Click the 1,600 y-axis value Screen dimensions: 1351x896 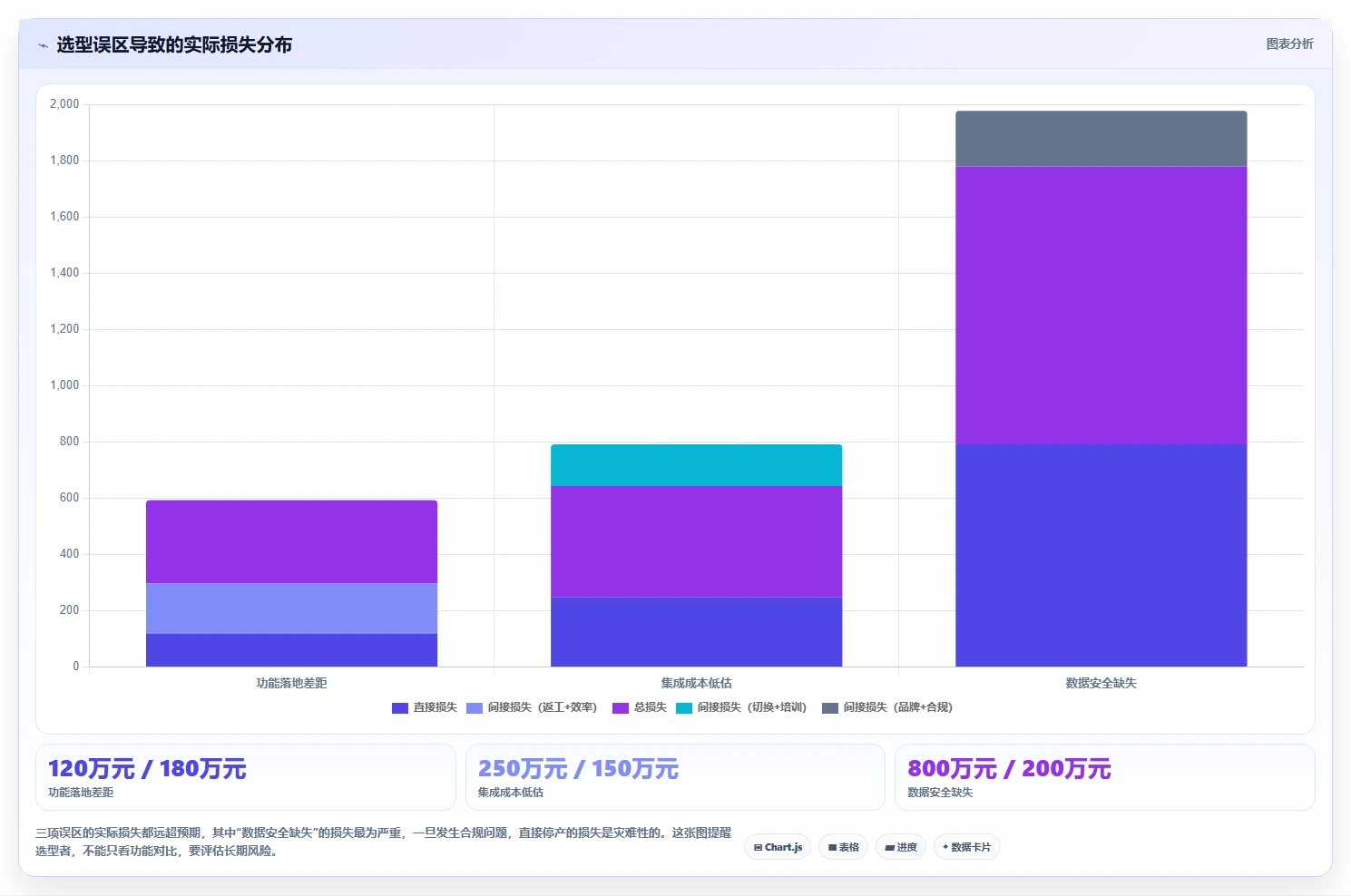[x=64, y=217]
